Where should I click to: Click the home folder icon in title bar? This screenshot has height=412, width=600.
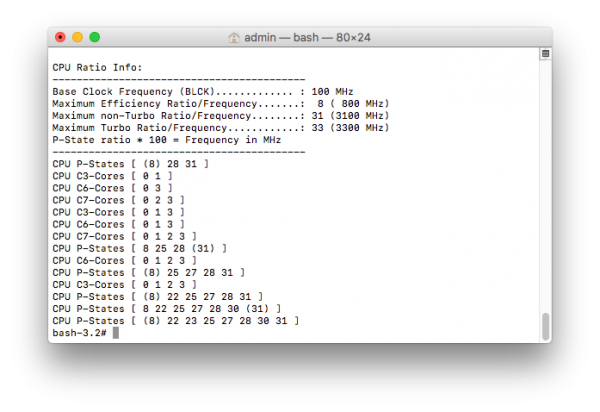coord(234,37)
